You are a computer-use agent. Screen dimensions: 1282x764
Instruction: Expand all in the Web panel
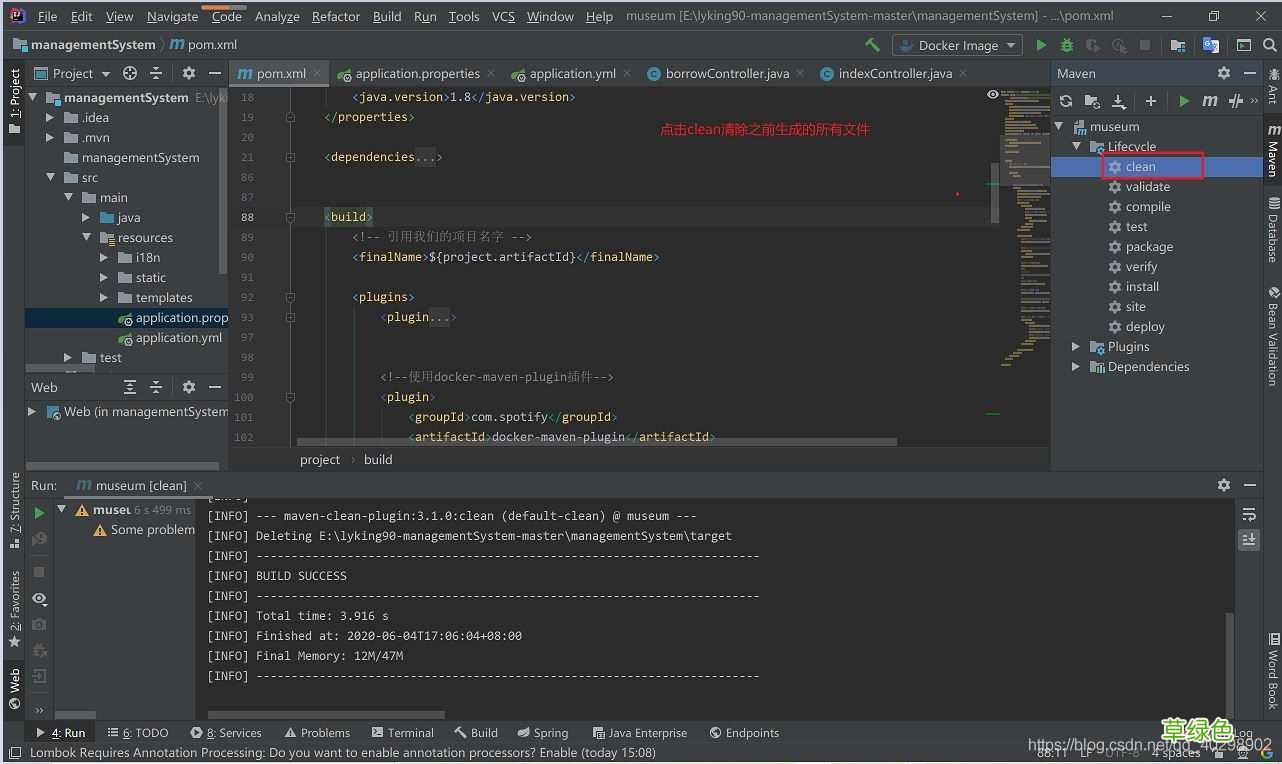point(130,387)
